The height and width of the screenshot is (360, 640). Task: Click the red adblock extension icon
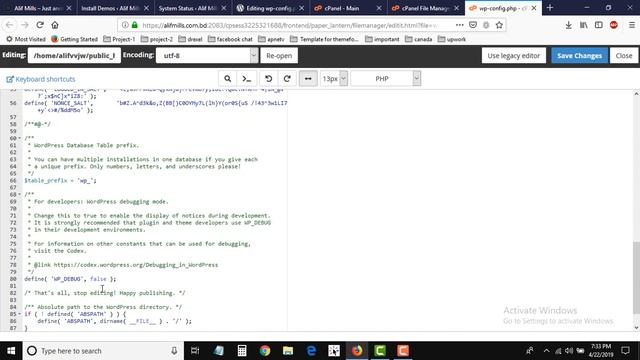click(613, 25)
